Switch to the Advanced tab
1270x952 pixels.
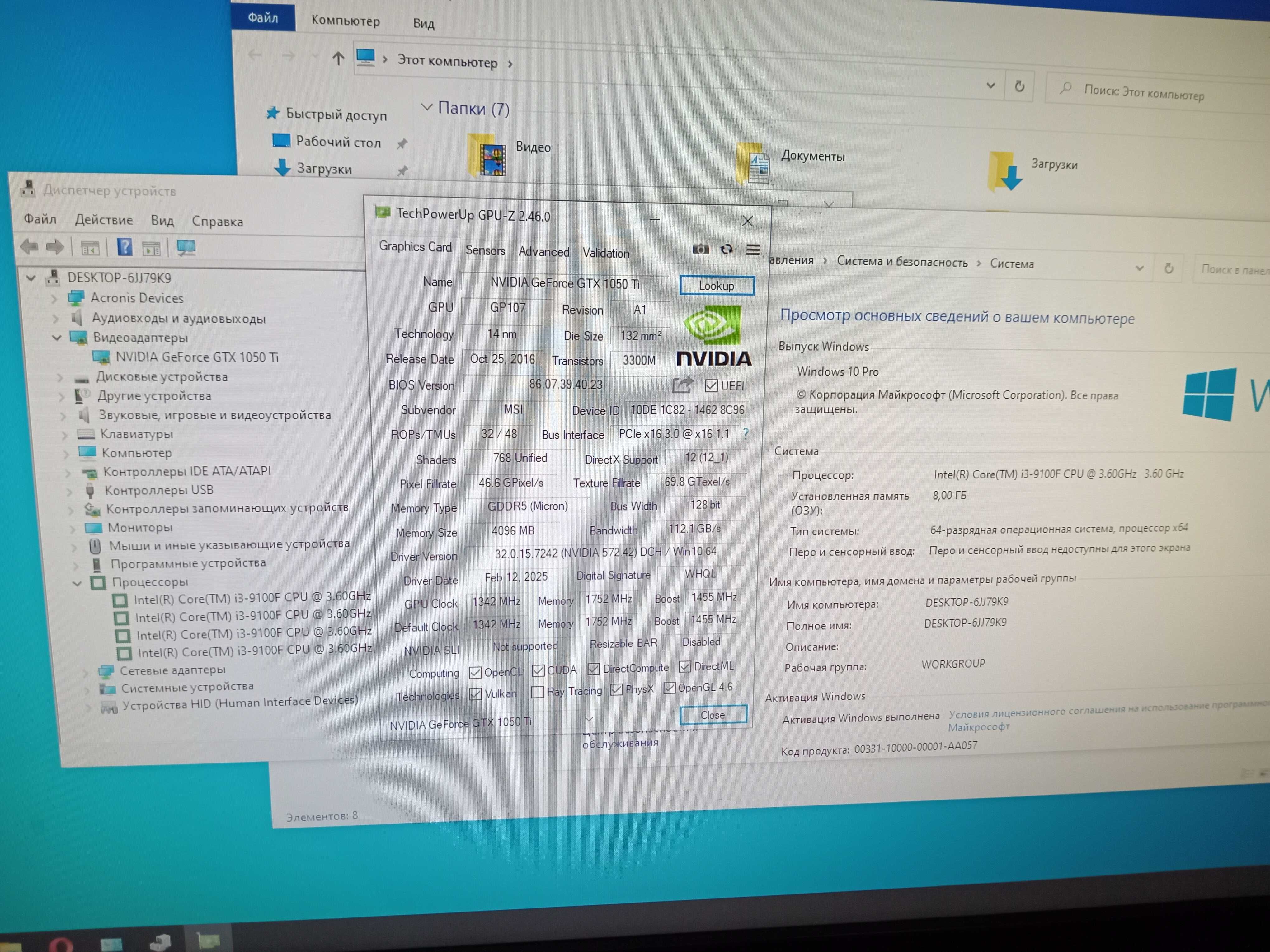pyautogui.click(x=544, y=252)
